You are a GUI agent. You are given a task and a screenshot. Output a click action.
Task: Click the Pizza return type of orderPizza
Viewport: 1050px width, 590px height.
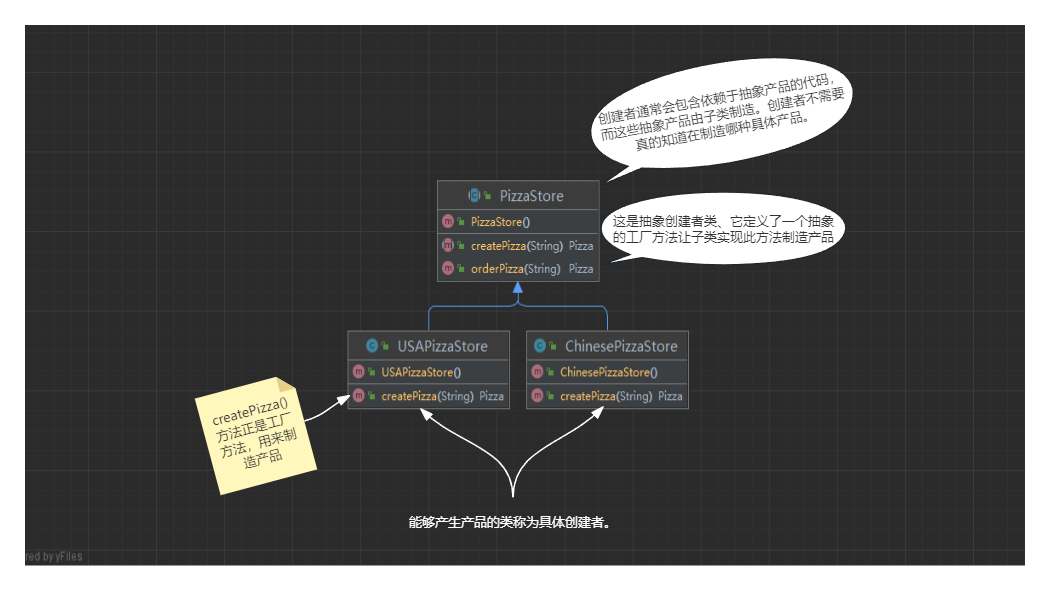(581, 268)
